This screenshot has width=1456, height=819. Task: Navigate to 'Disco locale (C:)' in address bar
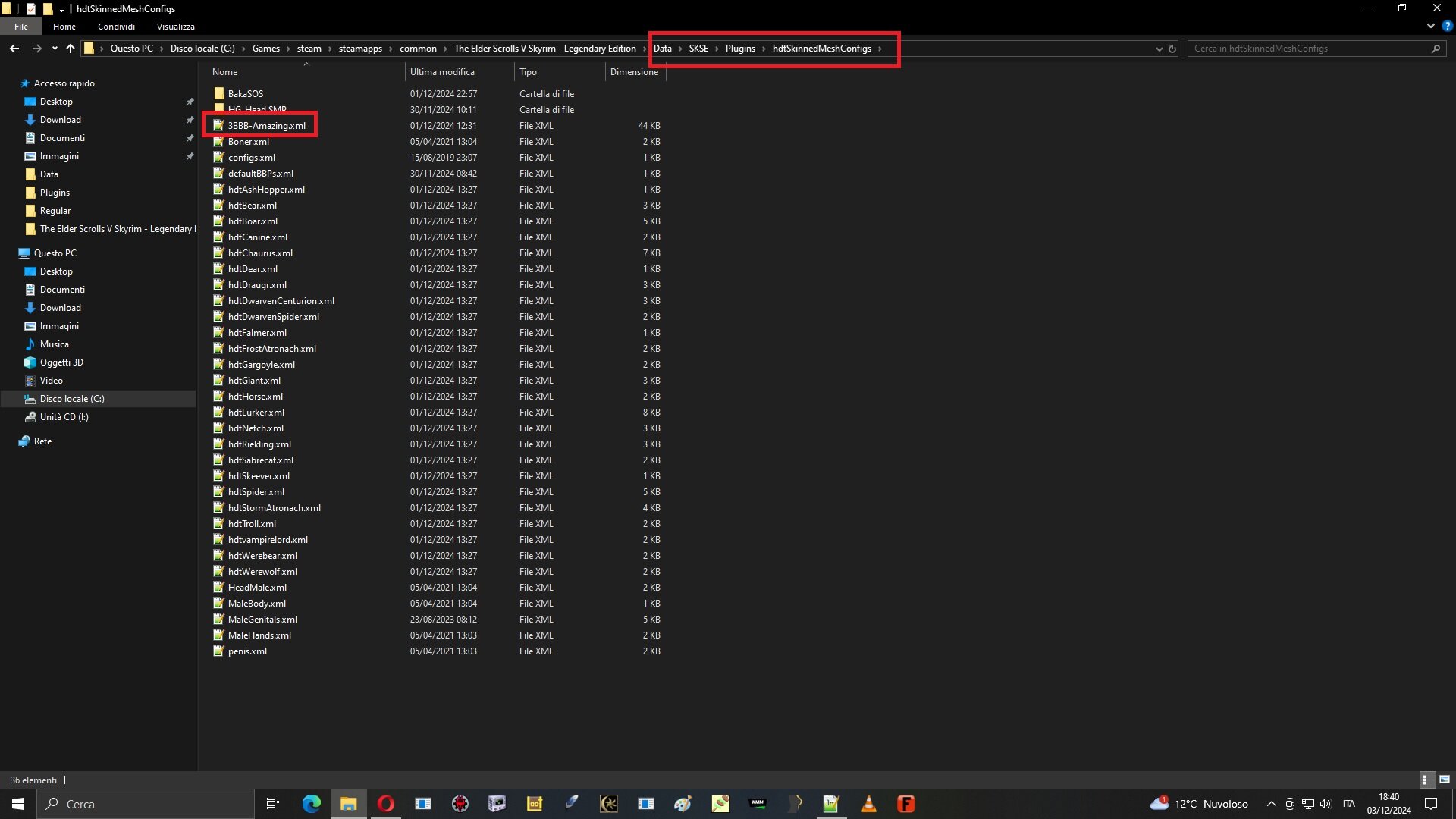[x=202, y=49]
